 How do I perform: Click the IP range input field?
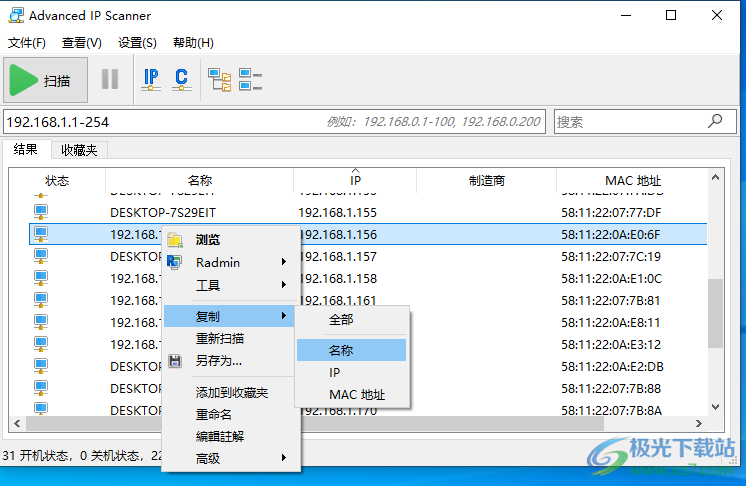click(x=274, y=122)
